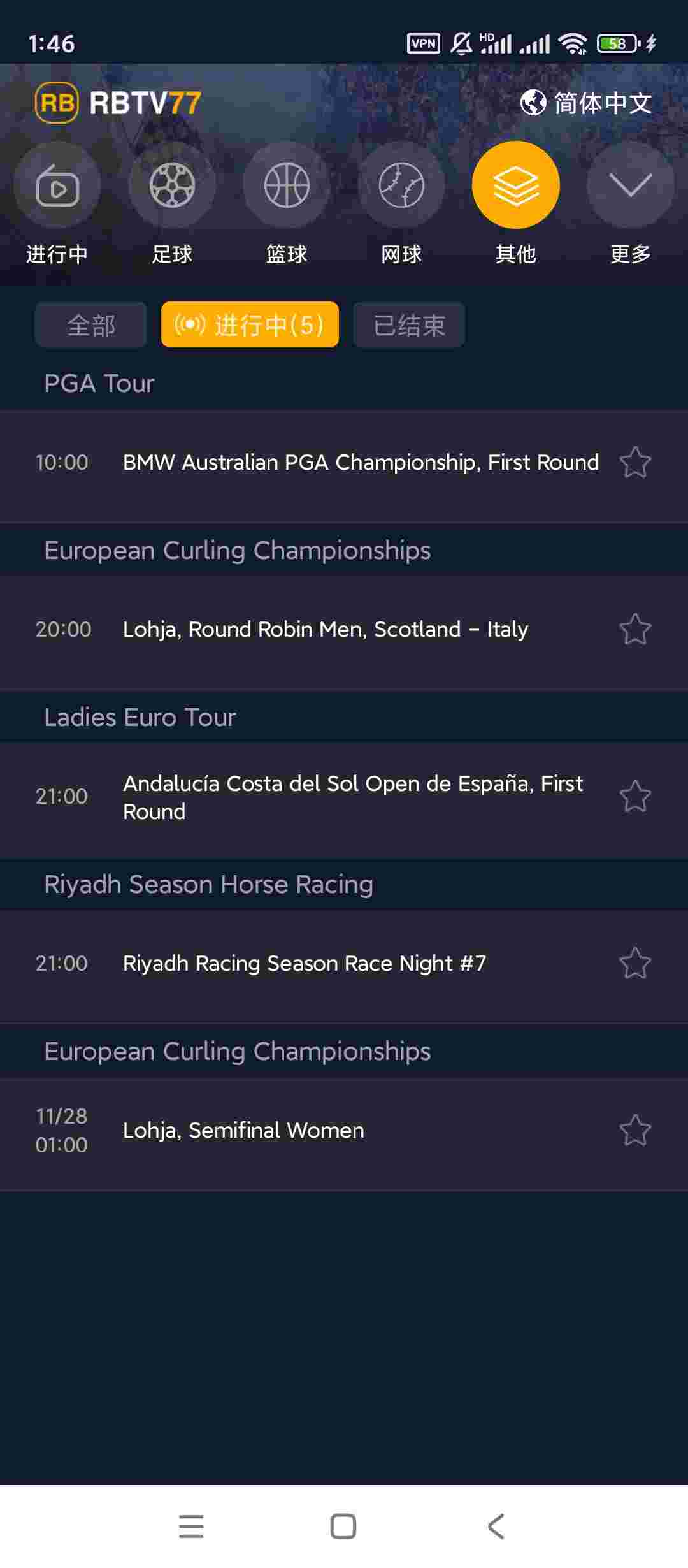Expand the 更多 categories chevron
The height and width of the screenshot is (1568, 688).
630,185
